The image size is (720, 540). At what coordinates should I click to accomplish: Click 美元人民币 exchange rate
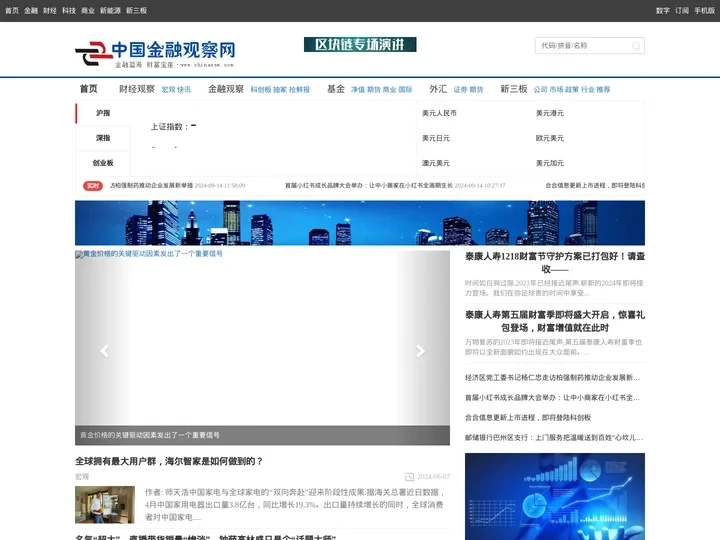coord(439,113)
